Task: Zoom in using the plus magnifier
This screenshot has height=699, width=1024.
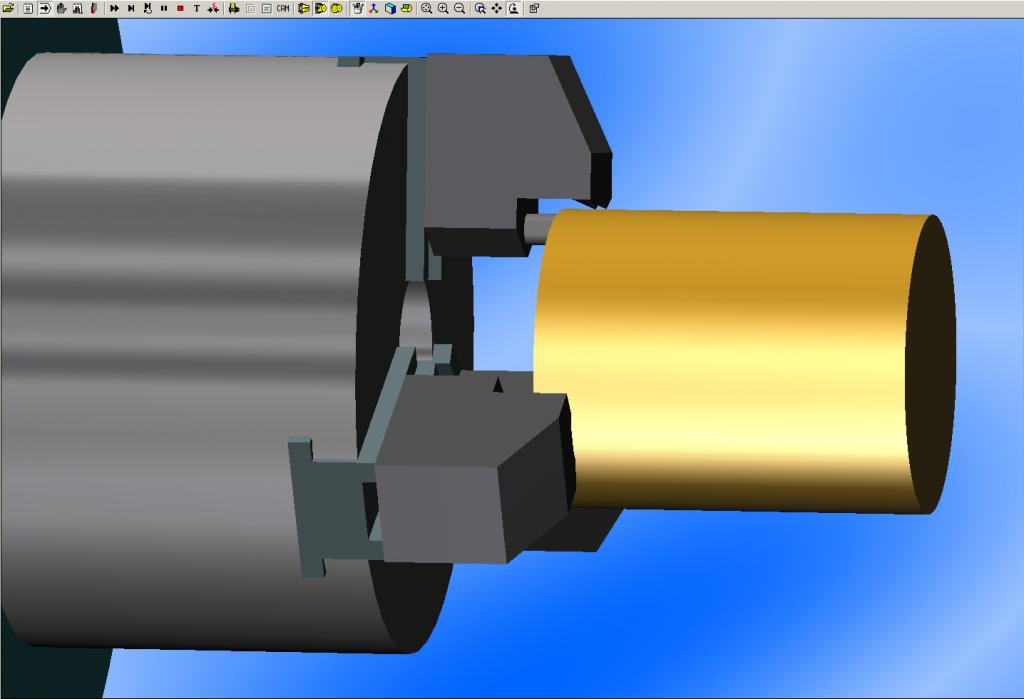Action: pyautogui.click(x=443, y=8)
